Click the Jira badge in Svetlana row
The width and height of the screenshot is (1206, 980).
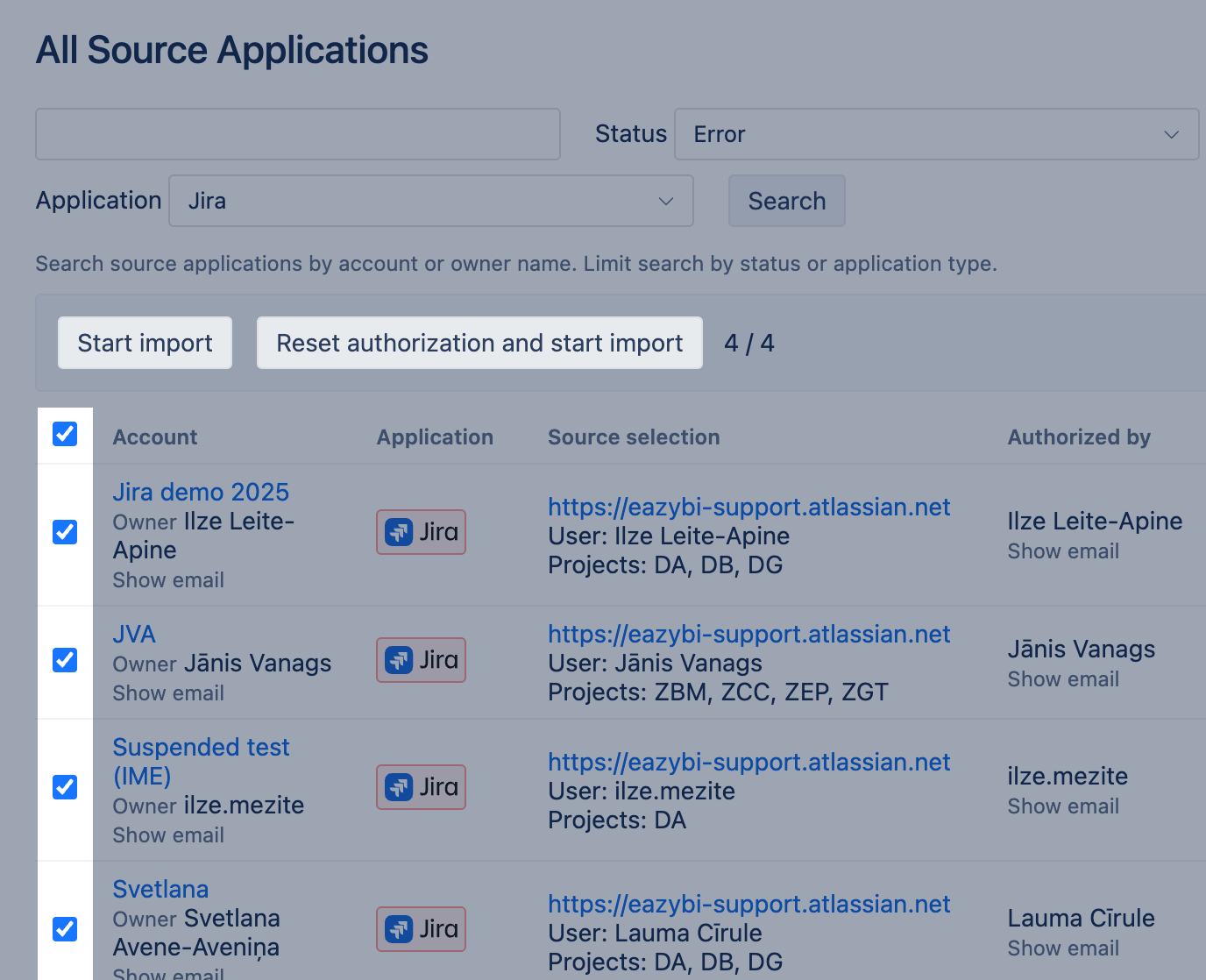pyautogui.click(x=421, y=929)
